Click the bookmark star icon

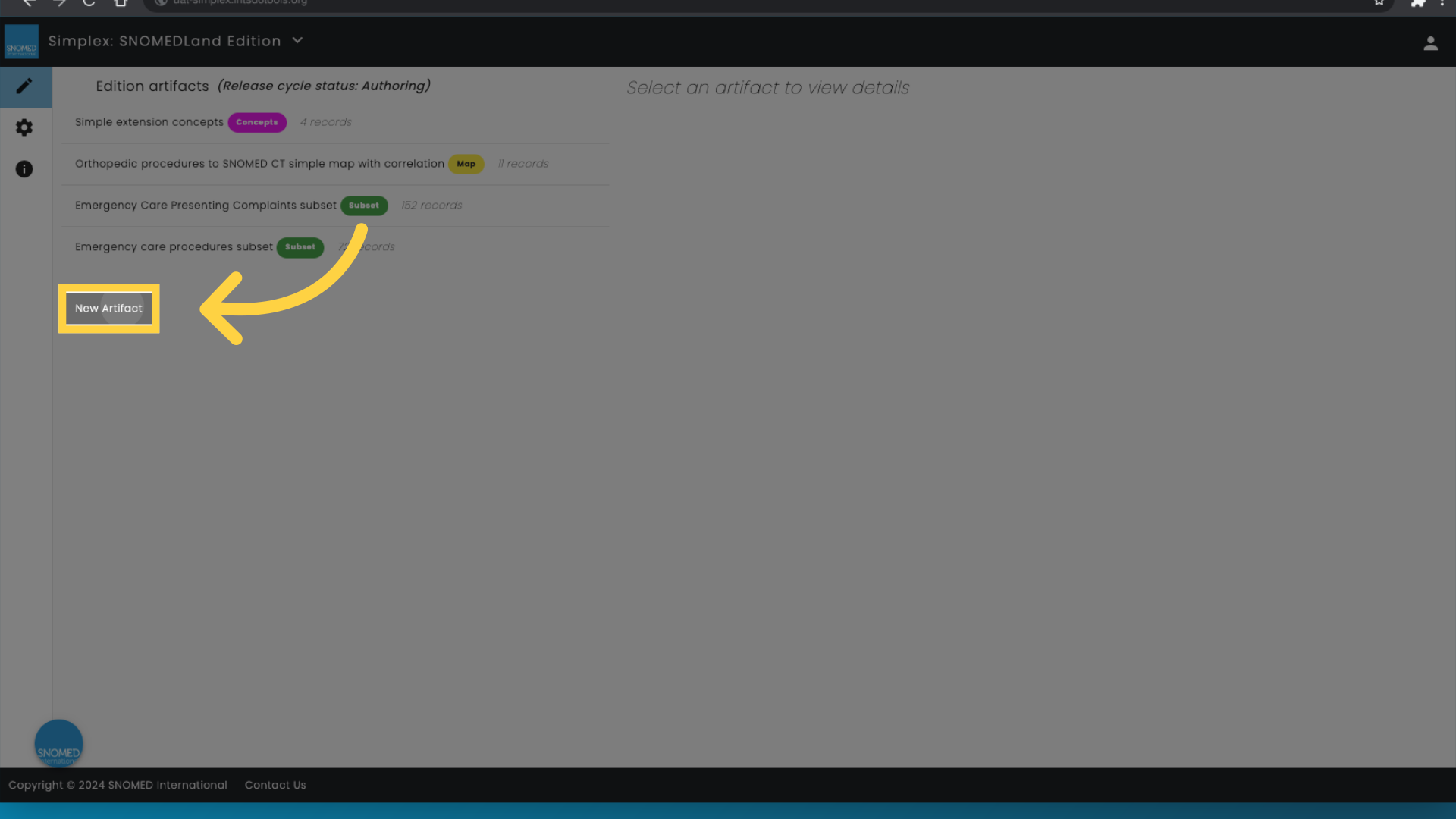(x=1379, y=2)
